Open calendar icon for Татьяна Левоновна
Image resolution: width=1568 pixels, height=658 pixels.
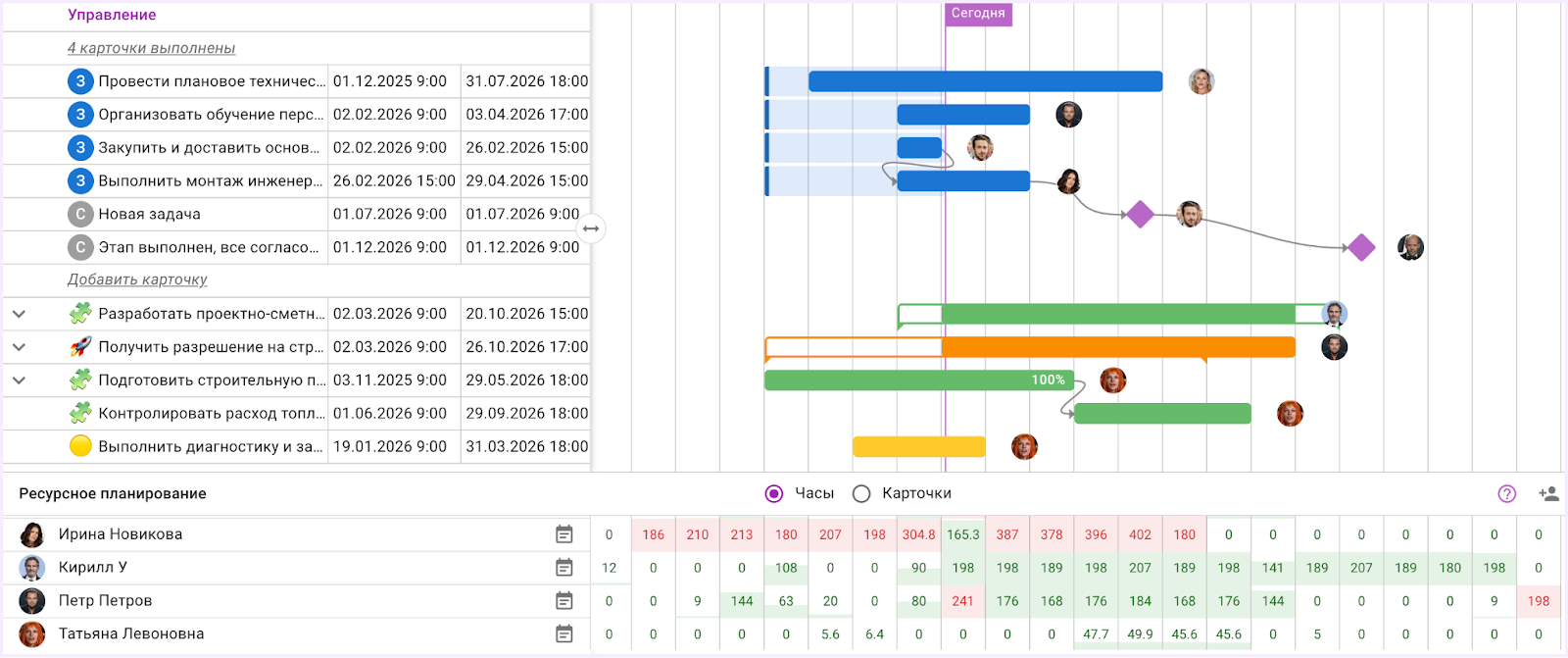point(563,634)
